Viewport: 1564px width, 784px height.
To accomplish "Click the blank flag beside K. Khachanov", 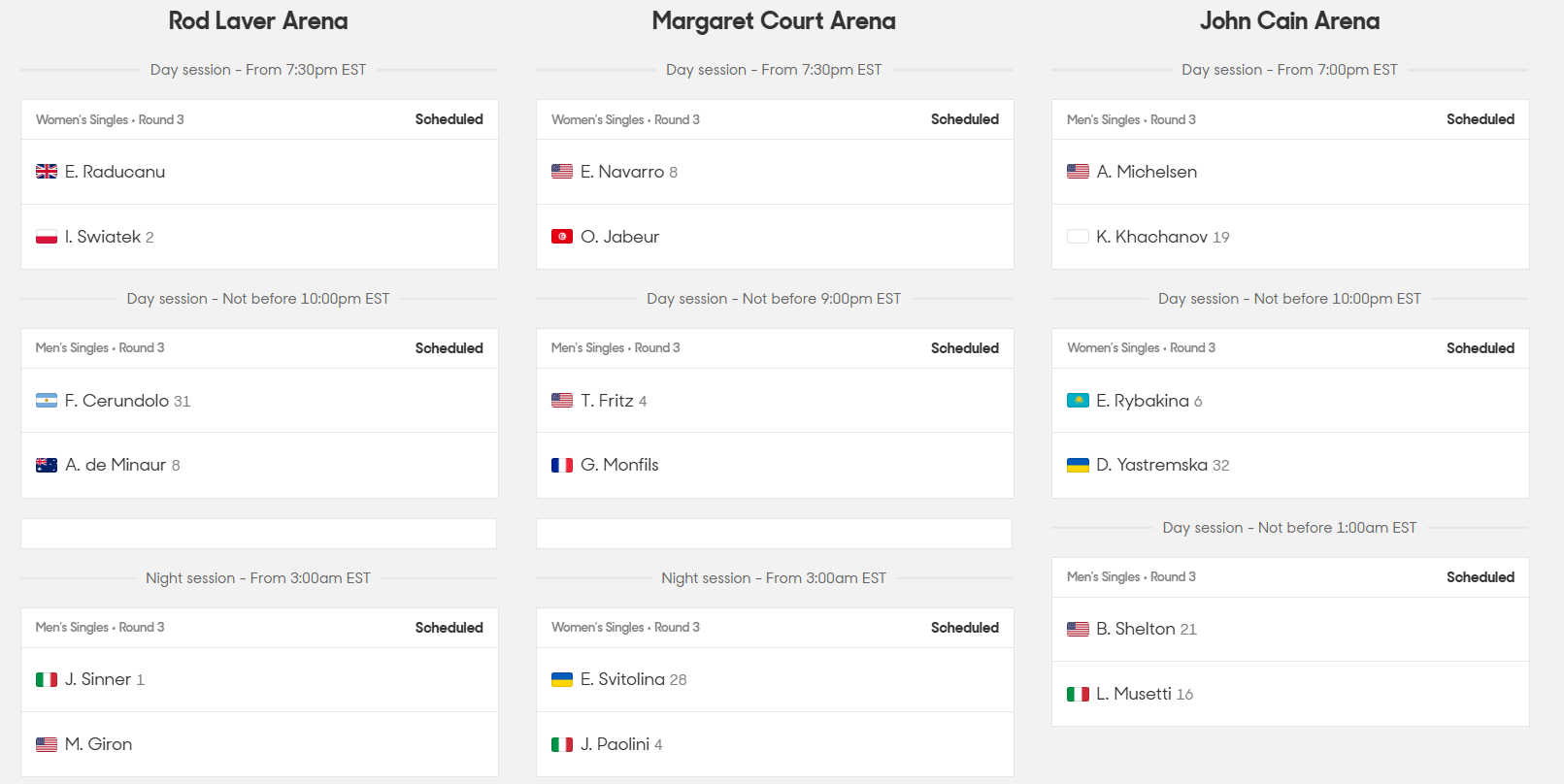I will (1078, 237).
